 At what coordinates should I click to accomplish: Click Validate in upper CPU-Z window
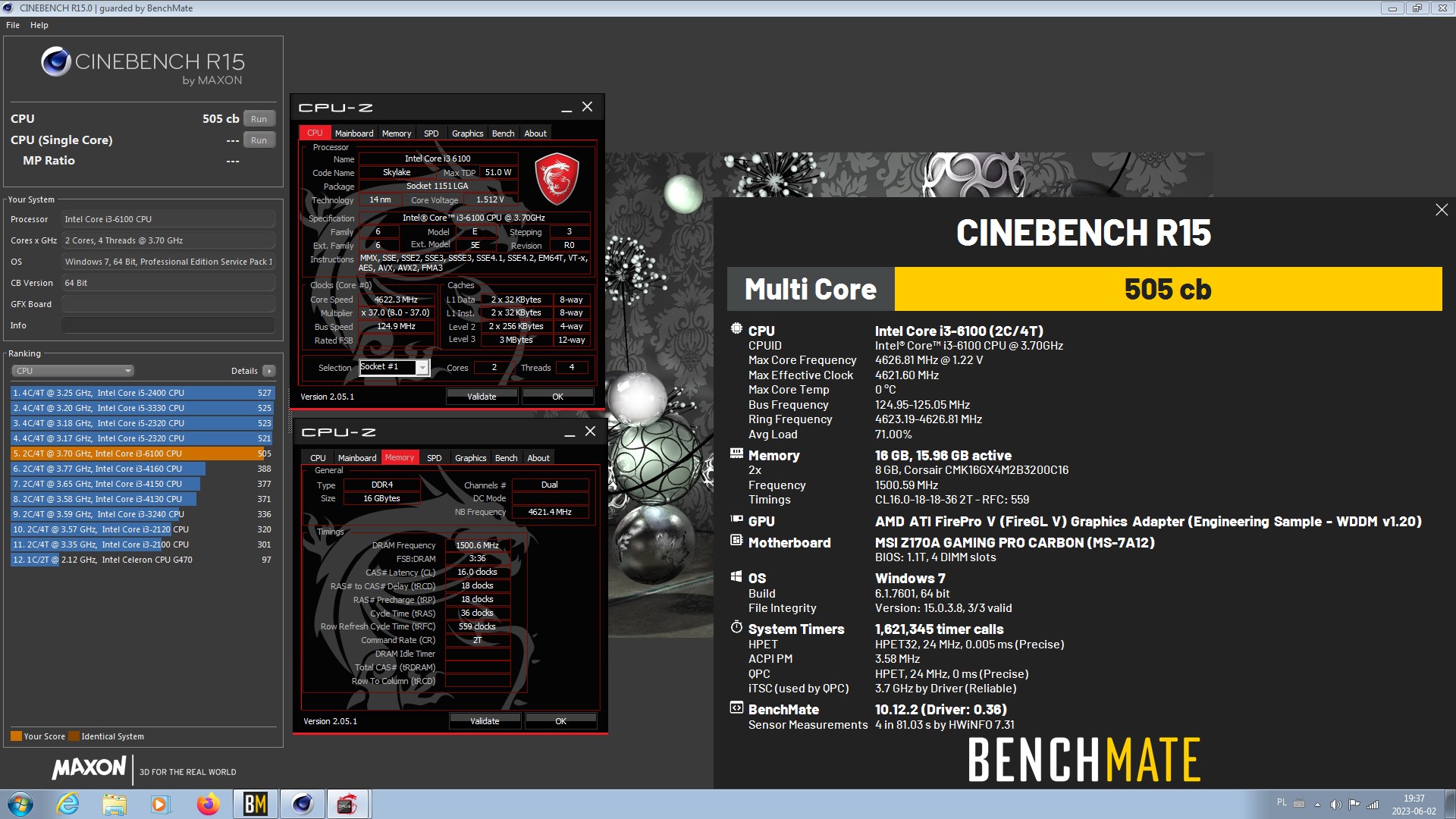coord(482,397)
